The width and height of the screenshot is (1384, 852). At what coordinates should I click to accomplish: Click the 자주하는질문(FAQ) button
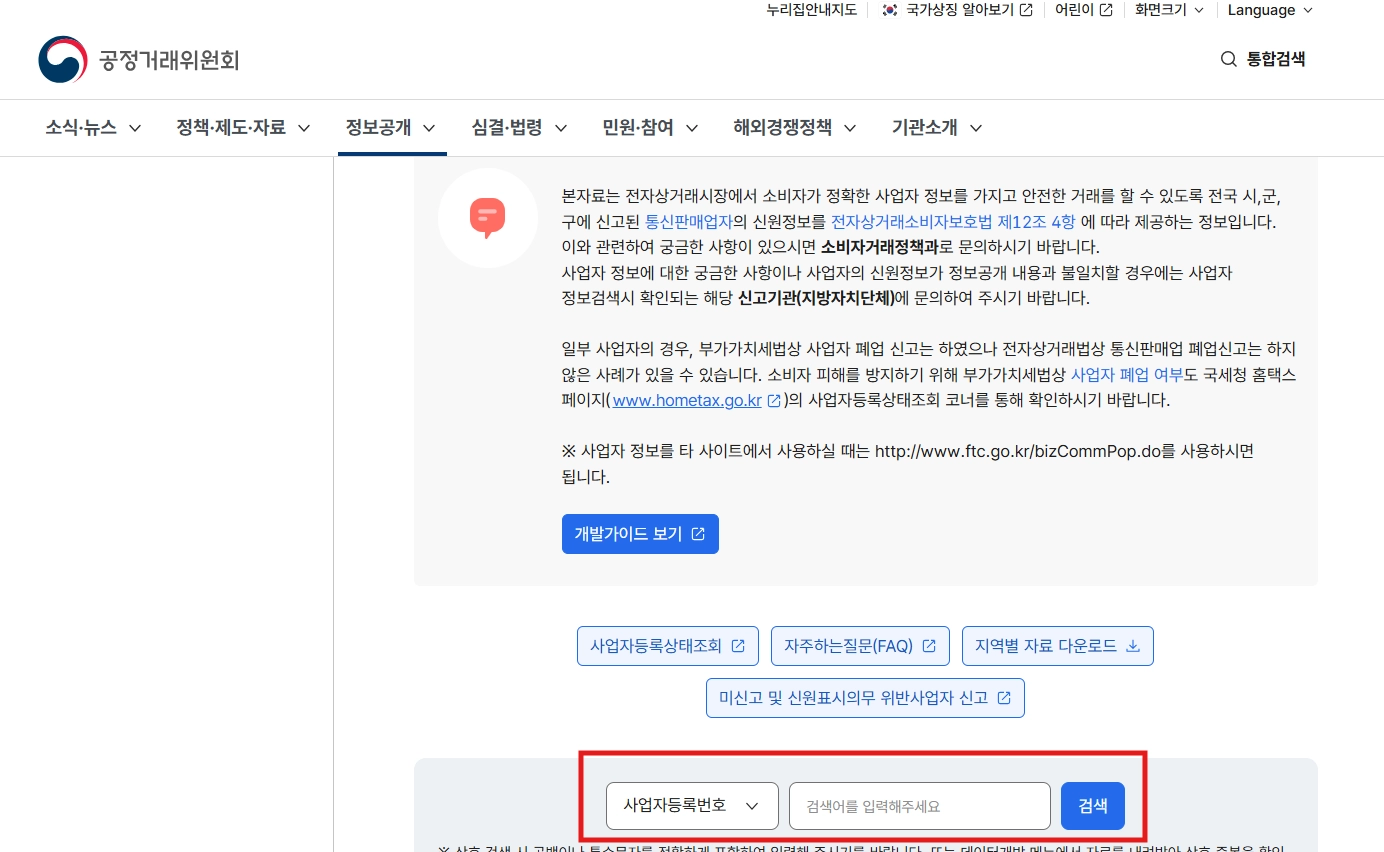860,646
